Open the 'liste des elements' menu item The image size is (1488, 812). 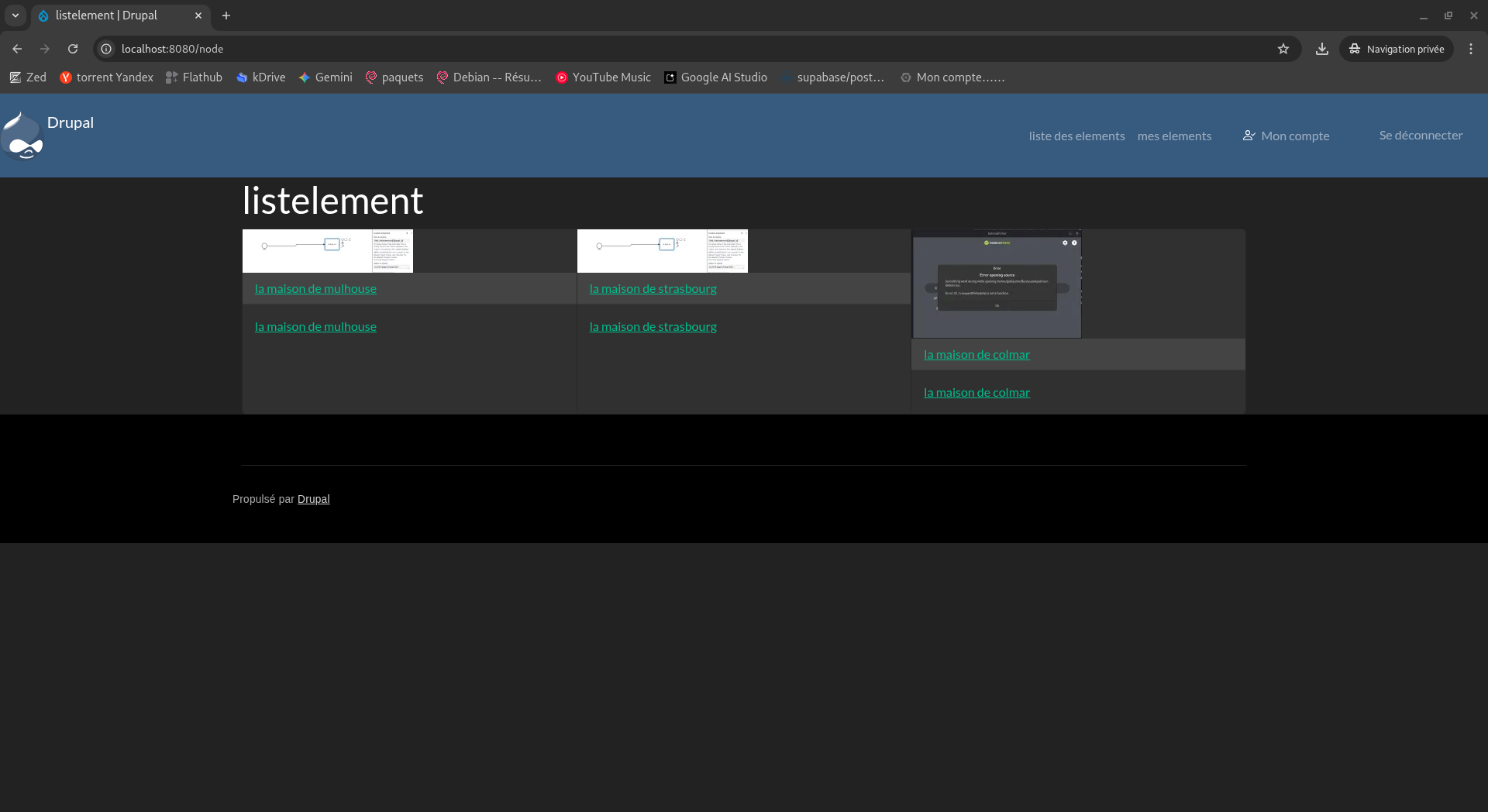(1076, 136)
